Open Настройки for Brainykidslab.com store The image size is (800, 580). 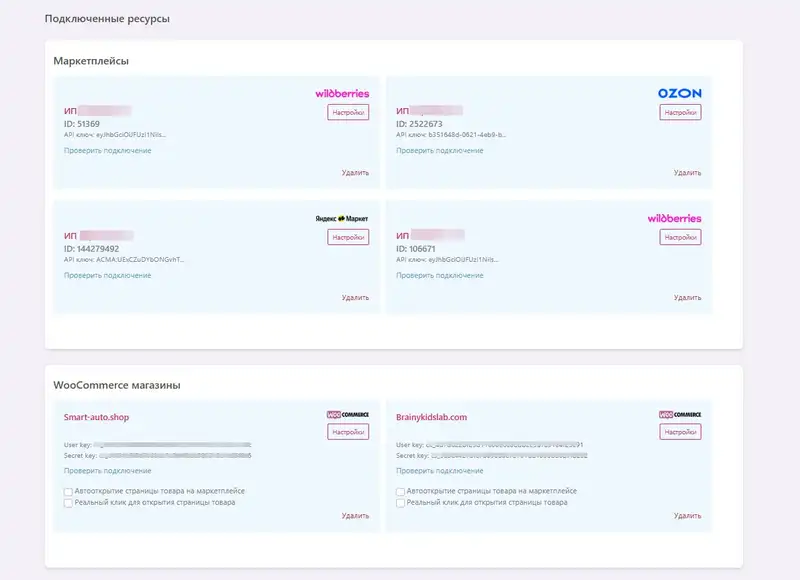[680, 432]
